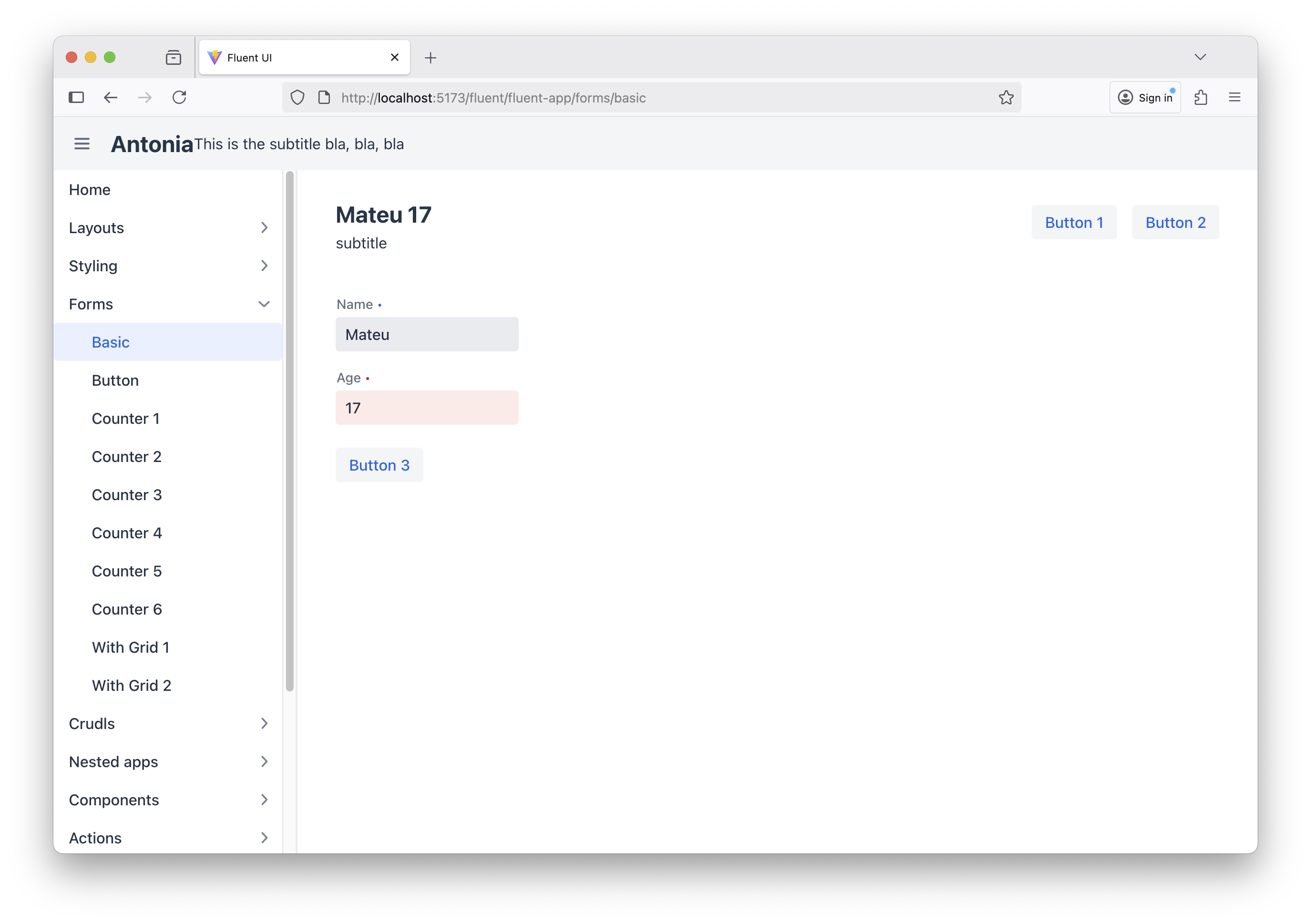Click the Age input field
This screenshot has width=1311, height=924.
(x=427, y=408)
